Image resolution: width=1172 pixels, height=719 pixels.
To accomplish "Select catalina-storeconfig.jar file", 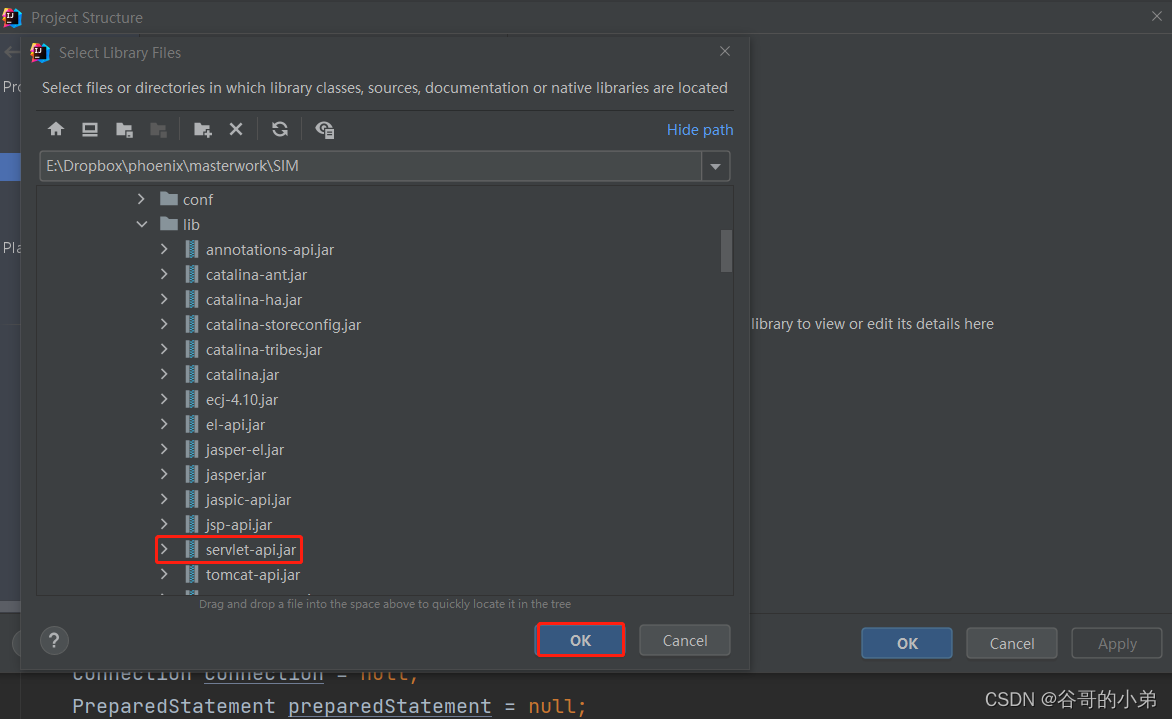I will [283, 325].
